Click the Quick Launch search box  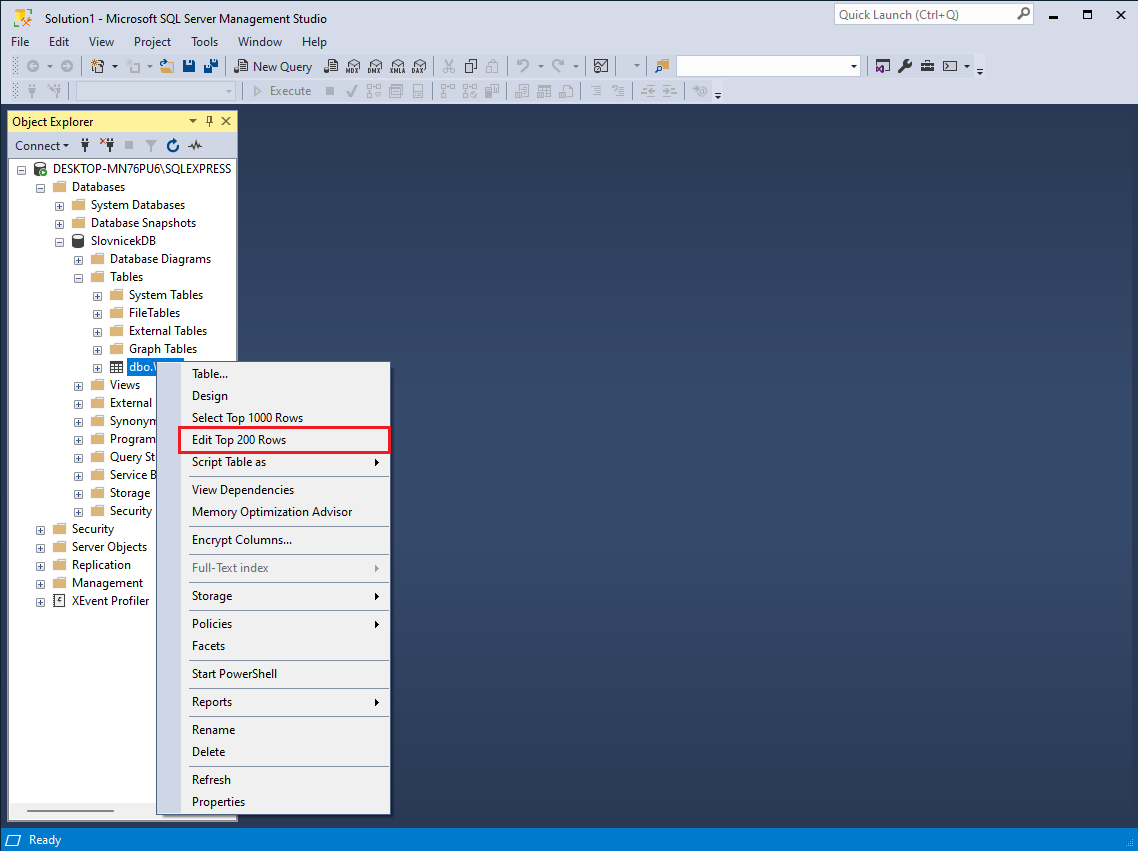pyautogui.click(x=924, y=14)
